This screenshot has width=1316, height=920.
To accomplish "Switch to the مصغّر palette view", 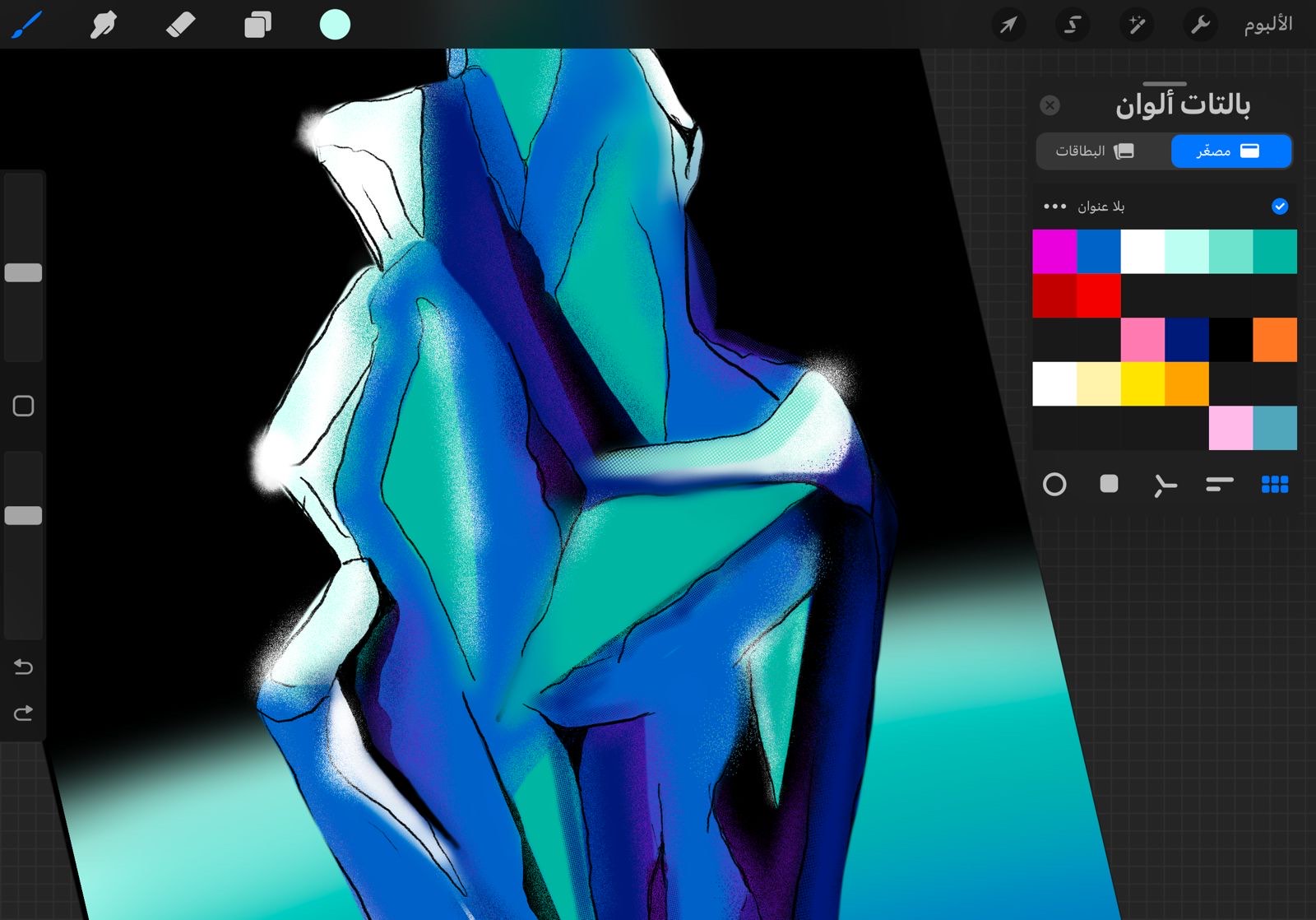I will [x=1231, y=151].
